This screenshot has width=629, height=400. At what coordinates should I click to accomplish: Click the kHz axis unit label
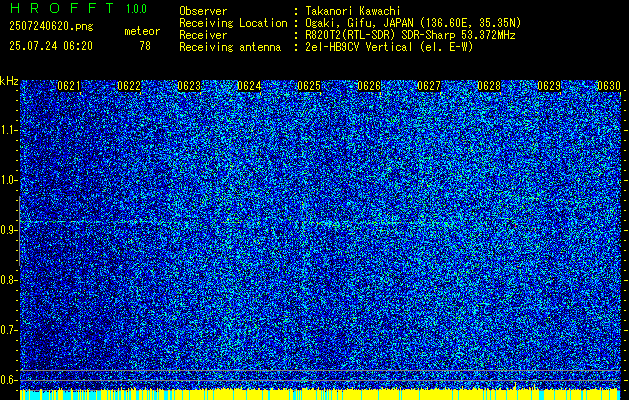pyautogui.click(x=9, y=81)
